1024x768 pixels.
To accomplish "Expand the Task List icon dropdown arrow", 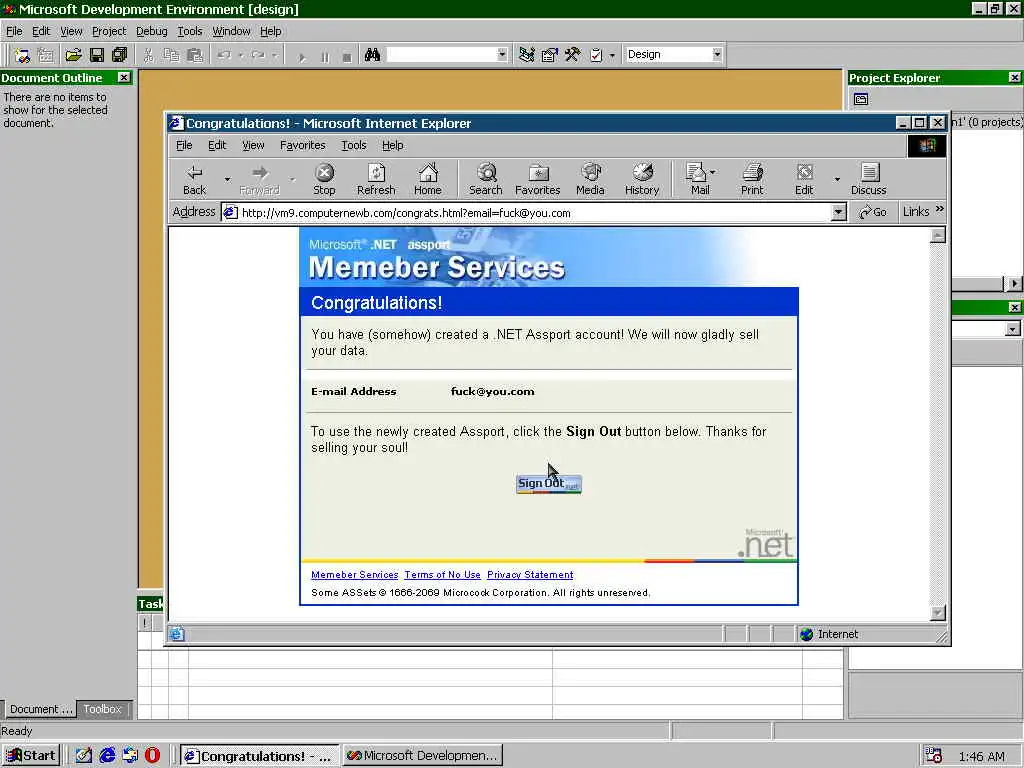I will tap(612, 55).
